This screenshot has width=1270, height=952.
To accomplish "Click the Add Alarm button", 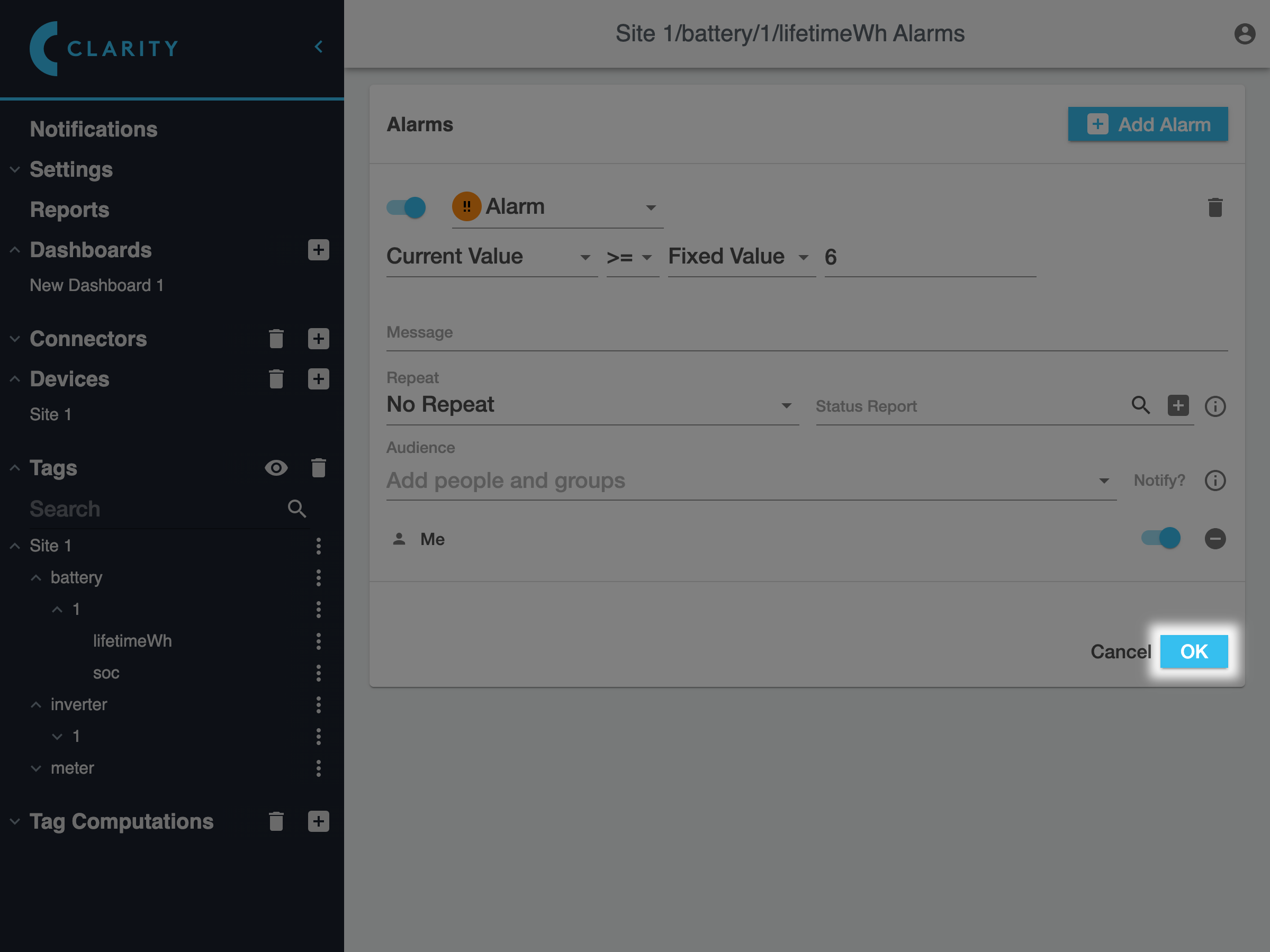I will tap(1147, 124).
